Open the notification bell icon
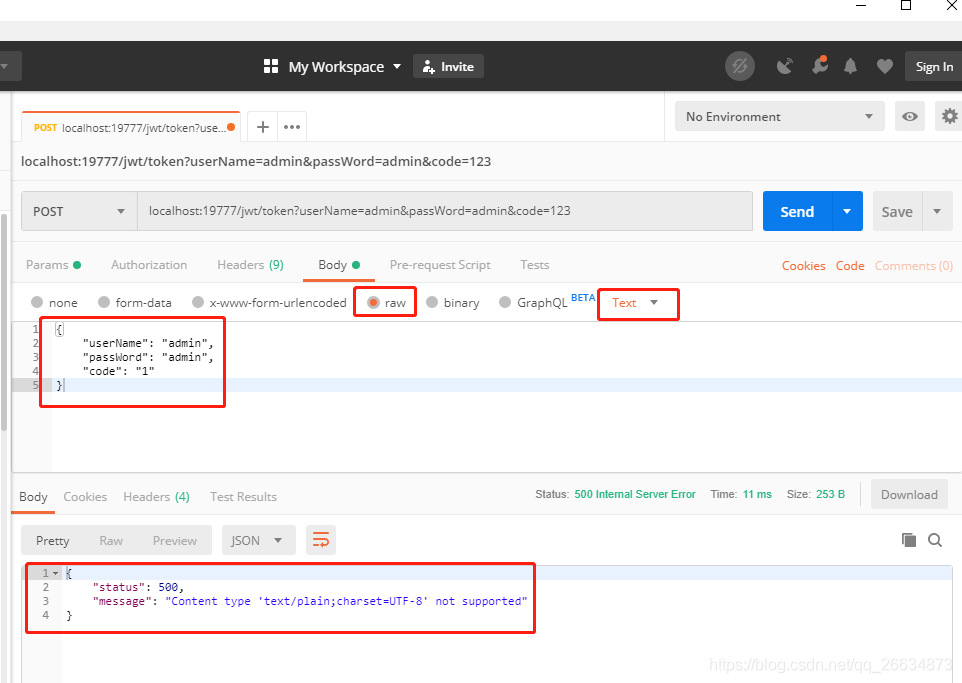Viewport: 962px width, 683px height. click(851, 65)
